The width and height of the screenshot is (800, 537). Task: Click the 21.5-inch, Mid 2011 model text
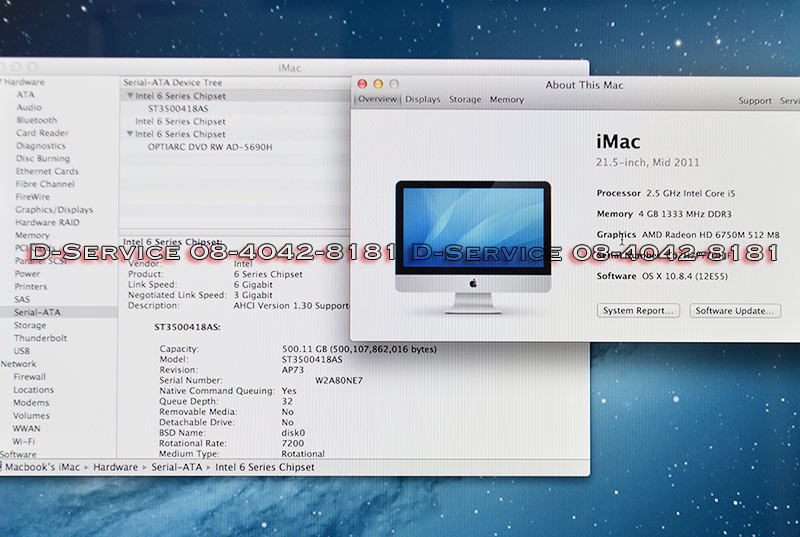point(648,163)
